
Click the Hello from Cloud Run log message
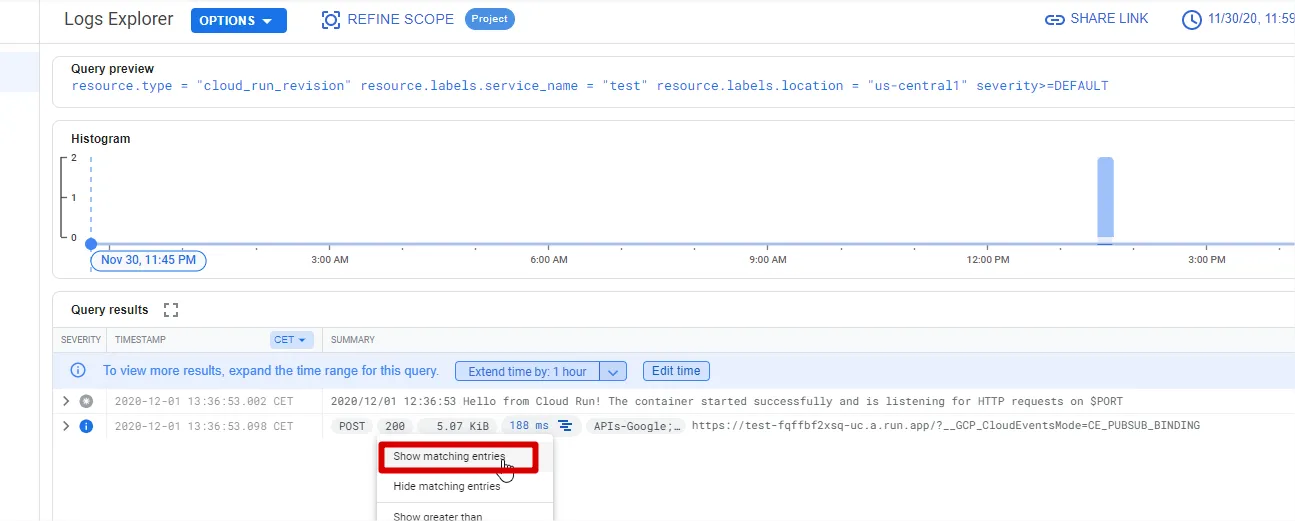[x=727, y=401]
